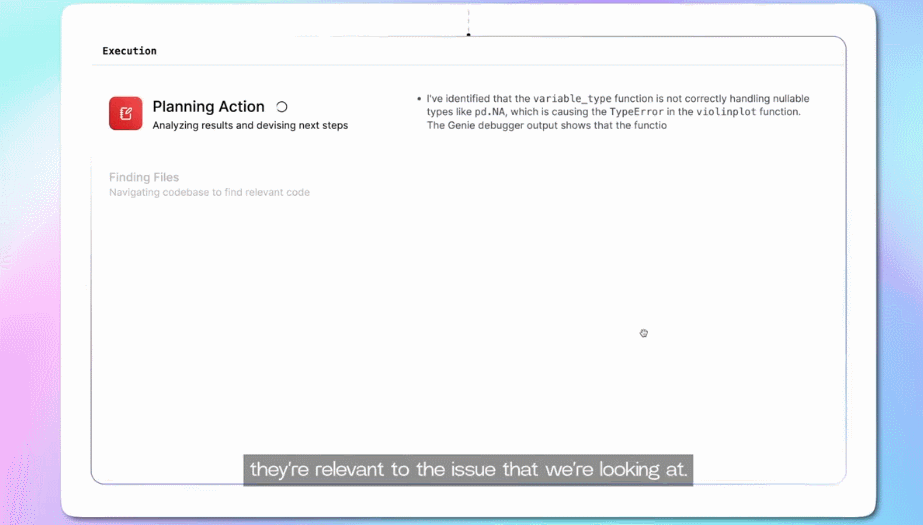Open the Execution panel header label
The height and width of the screenshot is (525, 923).
tap(129, 51)
